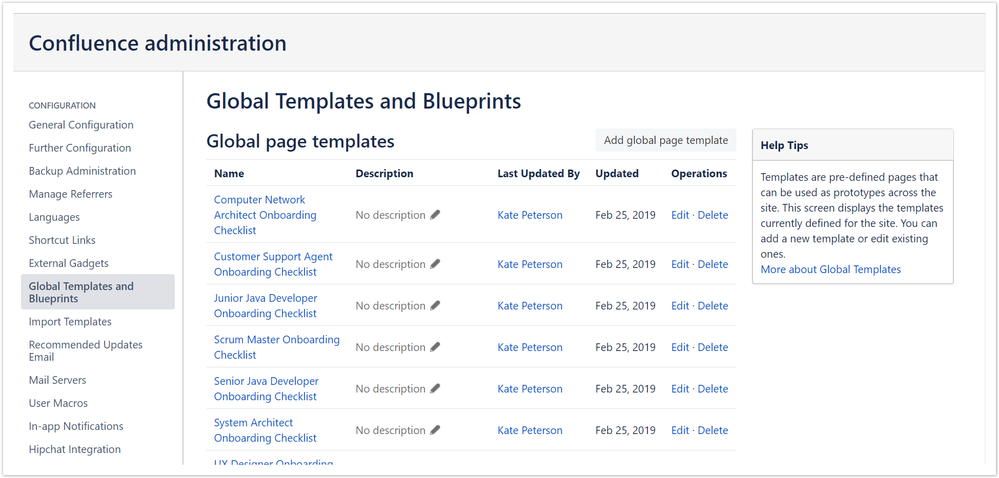Click pencil icon for Customer Support Agent description
This screenshot has width=999, height=478.
(435, 264)
